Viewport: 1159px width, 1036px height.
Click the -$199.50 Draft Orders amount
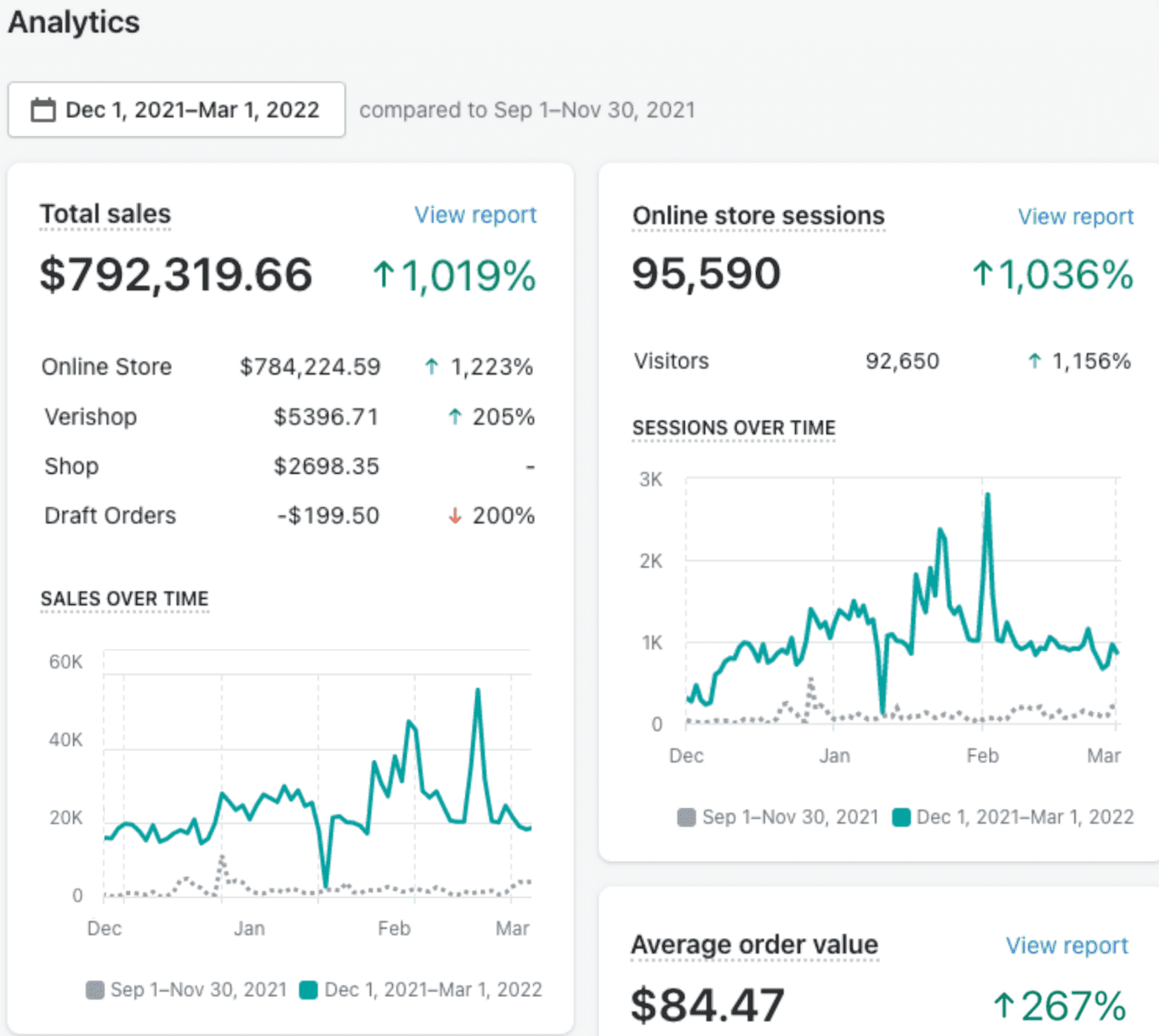[328, 515]
